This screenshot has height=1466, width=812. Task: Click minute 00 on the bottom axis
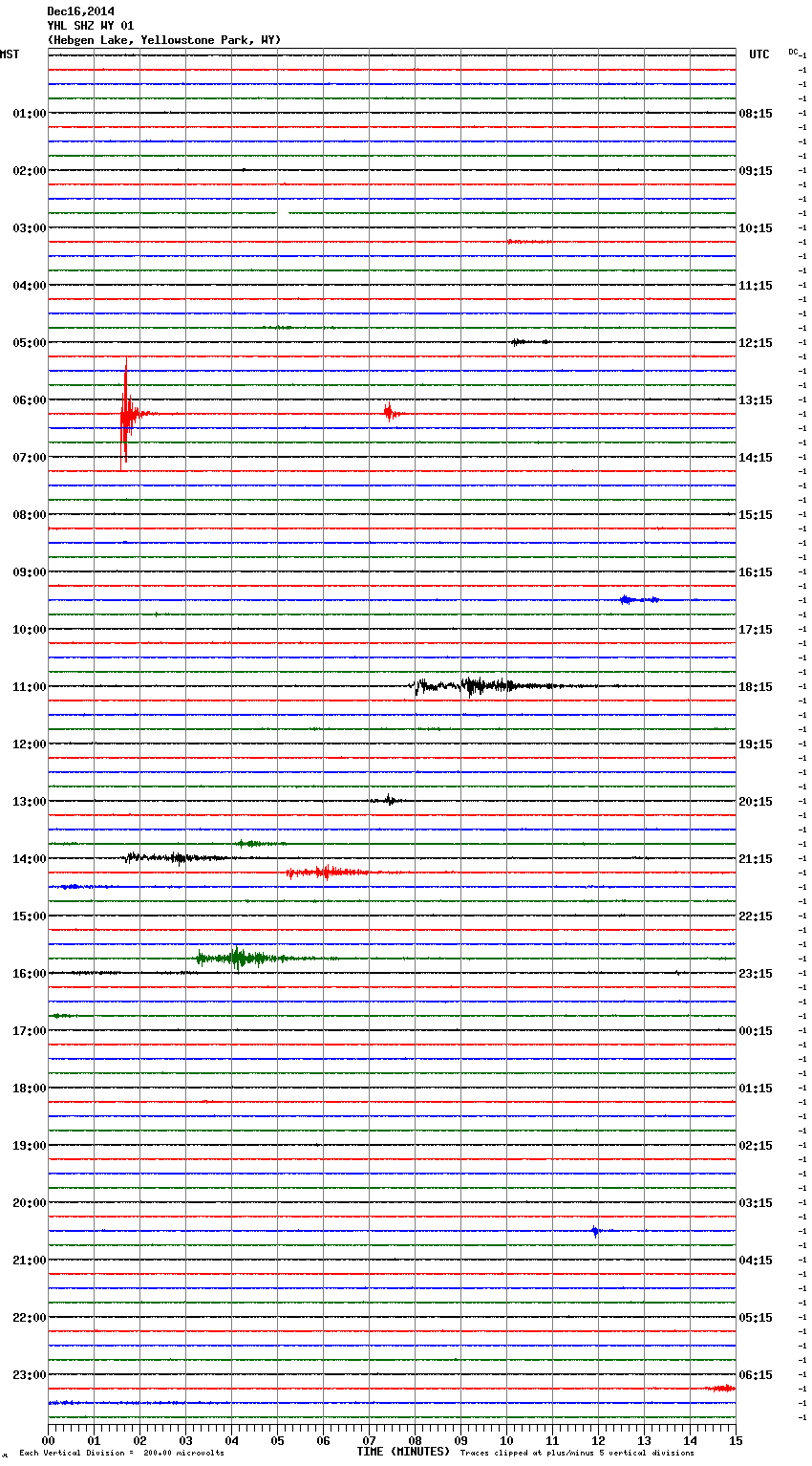point(49,1440)
